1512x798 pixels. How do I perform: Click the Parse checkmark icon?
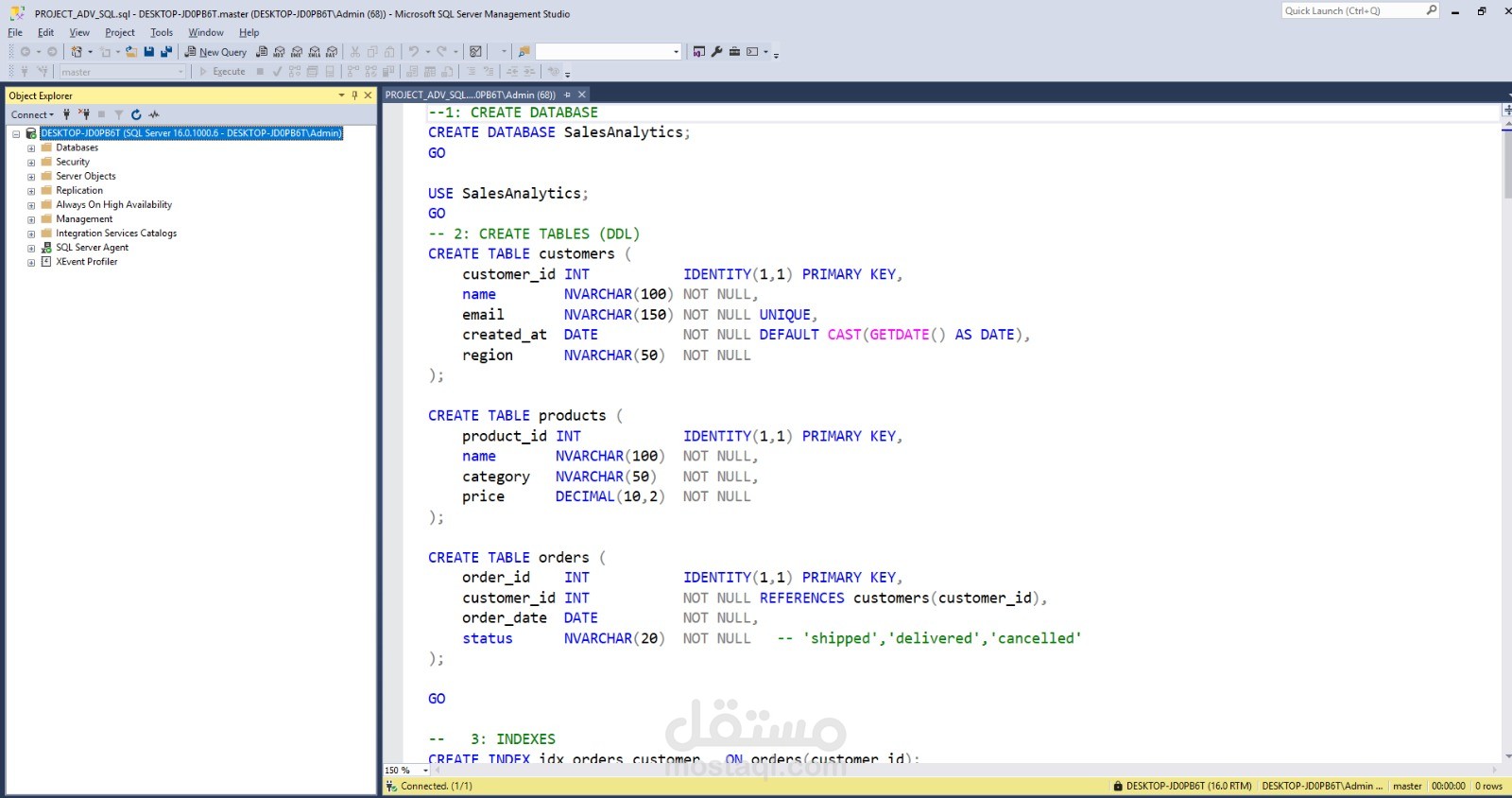tap(277, 71)
